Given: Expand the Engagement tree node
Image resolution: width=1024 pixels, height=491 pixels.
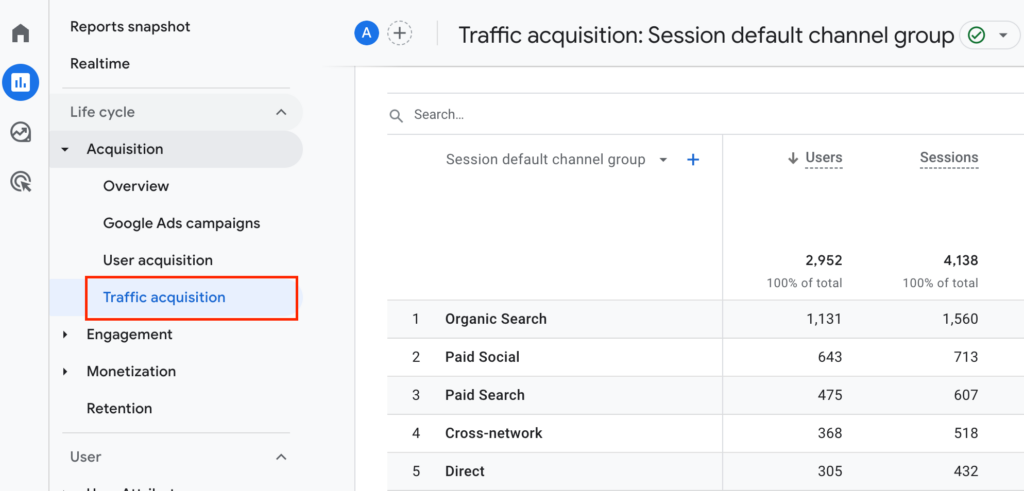Looking at the screenshot, I should pyautogui.click(x=65, y=334).
